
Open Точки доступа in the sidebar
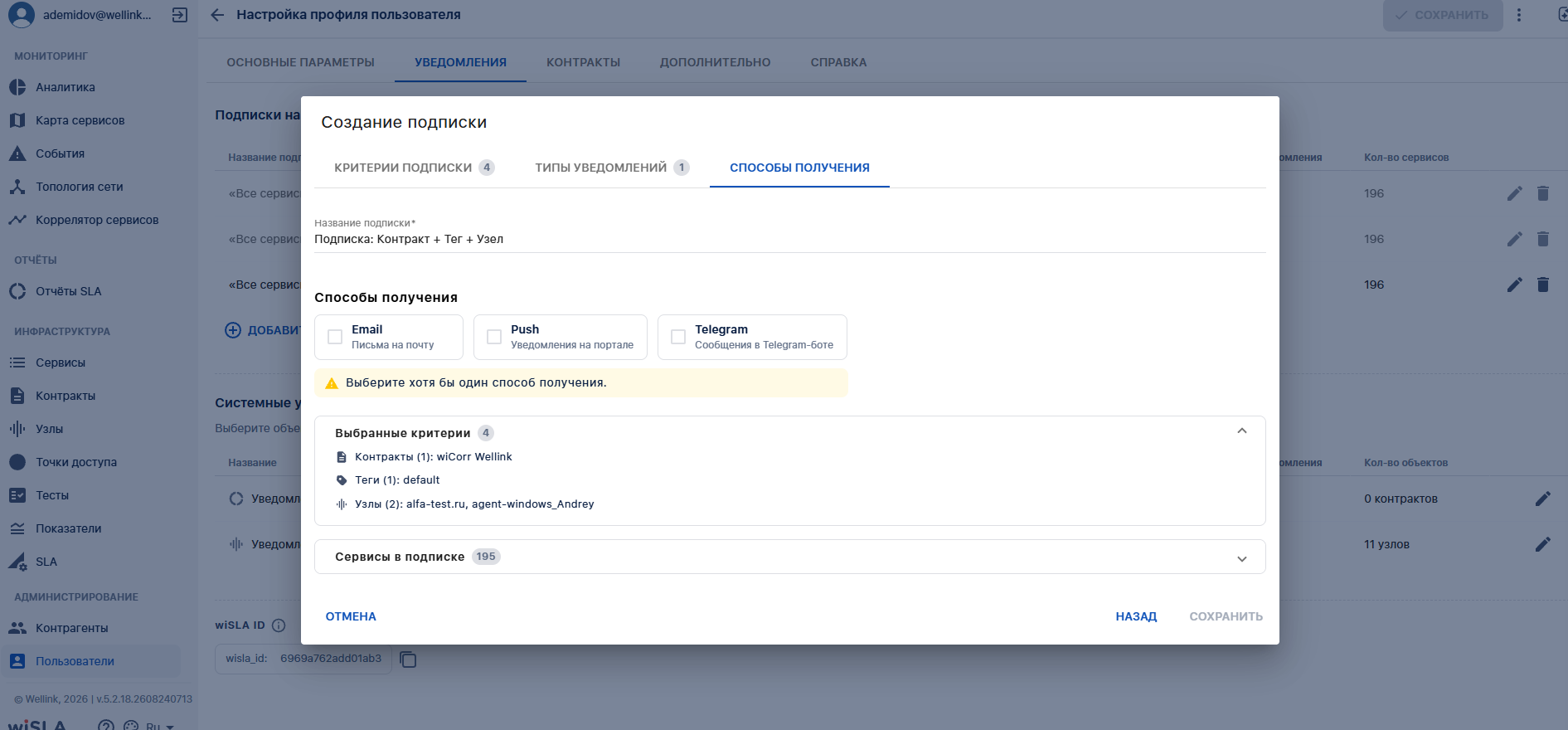[75, 462]
